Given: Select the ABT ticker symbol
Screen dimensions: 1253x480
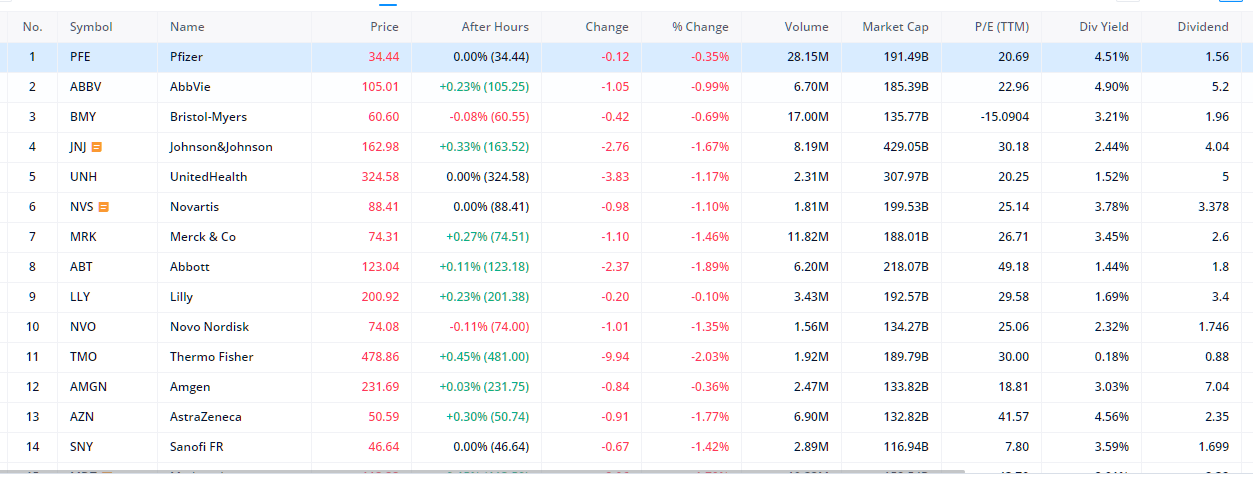Looking at the screenshot, I should [x=82, y=267].
